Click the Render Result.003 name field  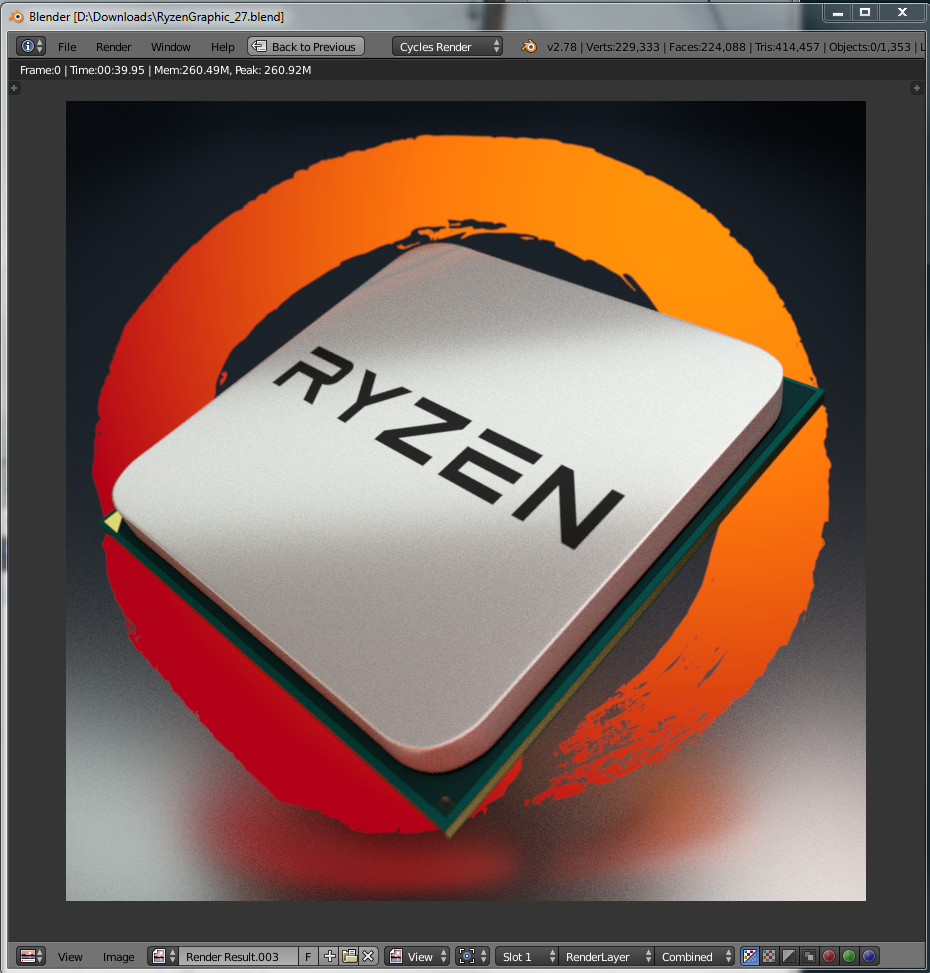coord(238,957)
